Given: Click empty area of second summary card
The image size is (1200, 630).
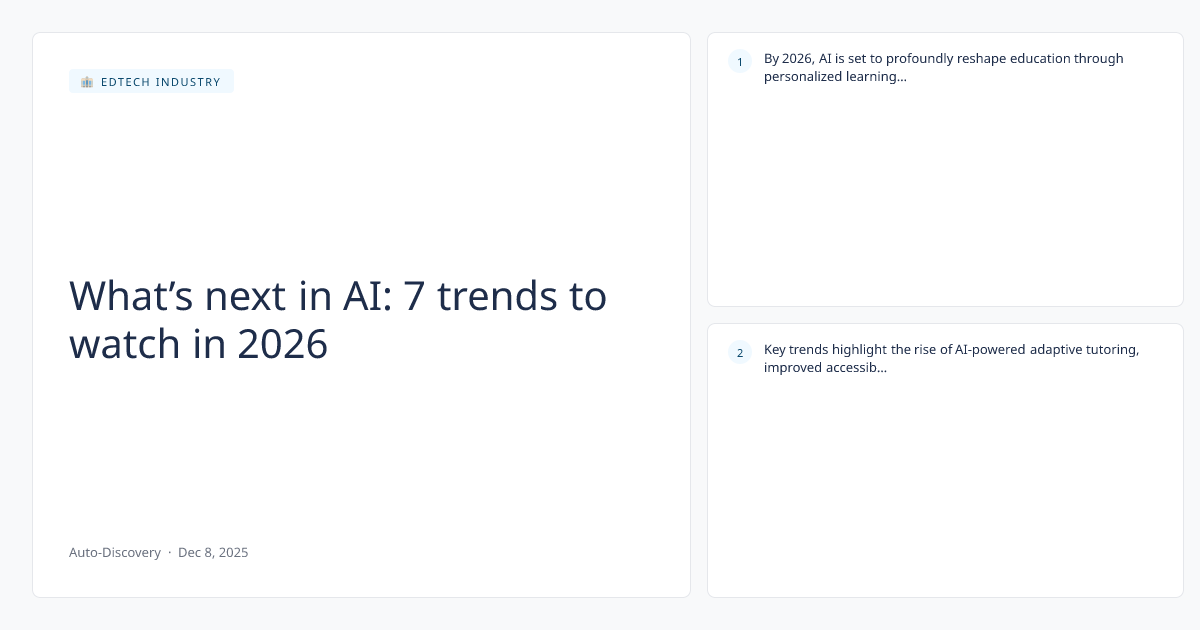Looking at the screenshot, I should (945, 490).
